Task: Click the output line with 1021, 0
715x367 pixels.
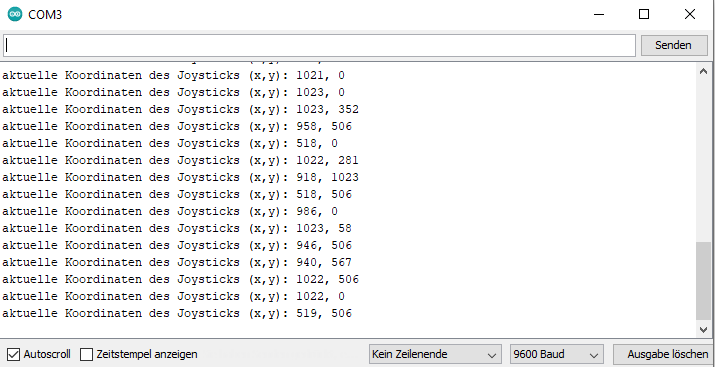Action: (x=173, y=75)
